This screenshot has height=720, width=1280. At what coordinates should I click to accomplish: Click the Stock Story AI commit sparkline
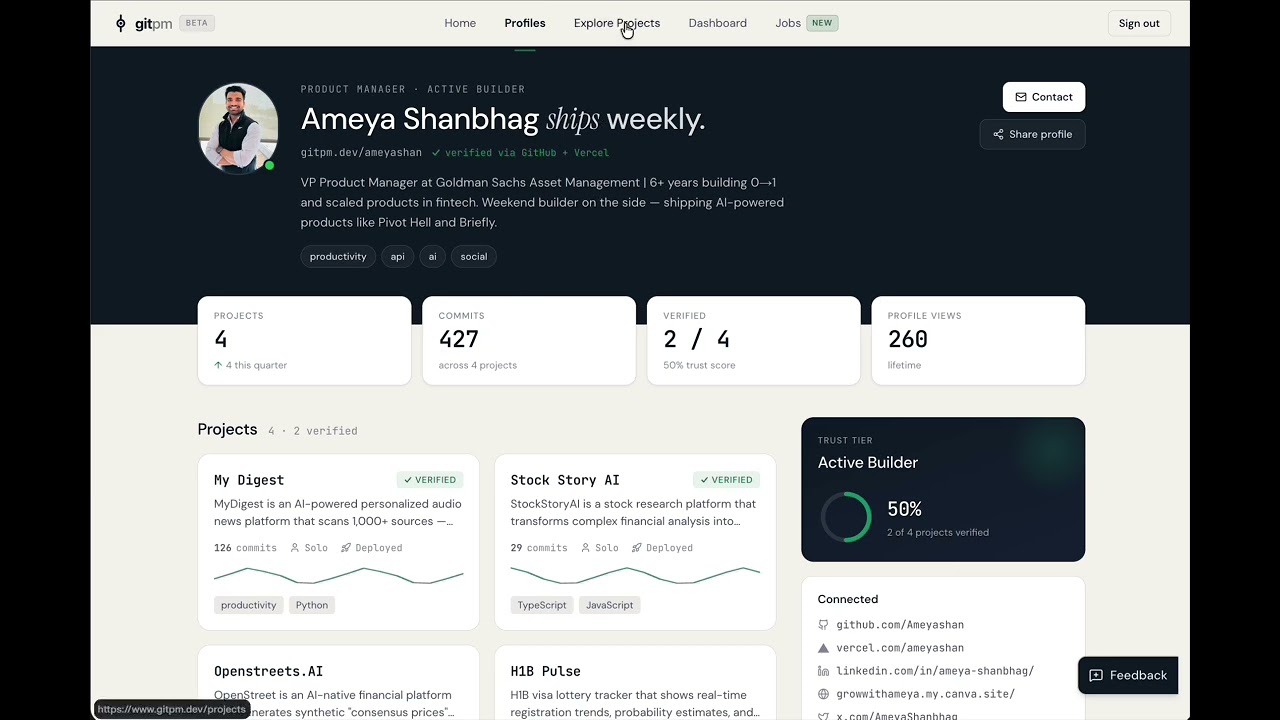pos(635,575)
